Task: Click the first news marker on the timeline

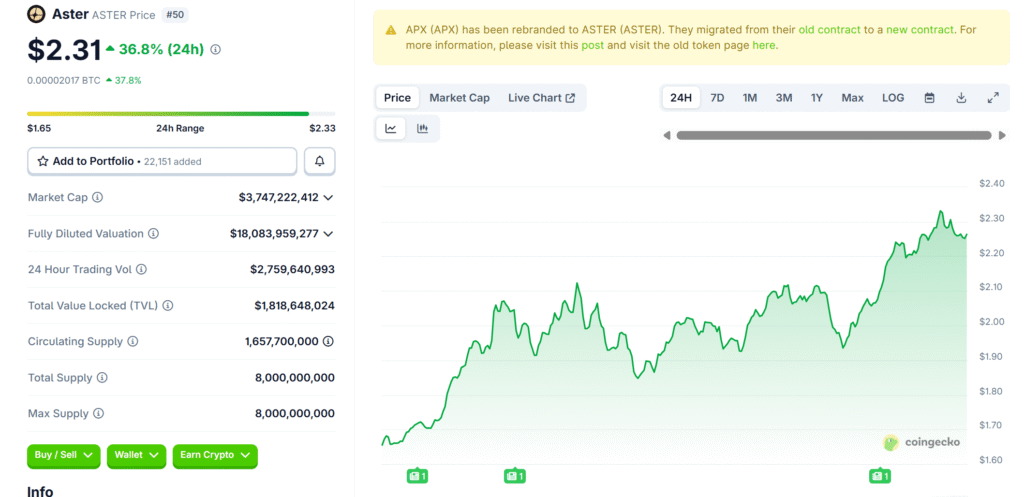Action: pos(417,476)
